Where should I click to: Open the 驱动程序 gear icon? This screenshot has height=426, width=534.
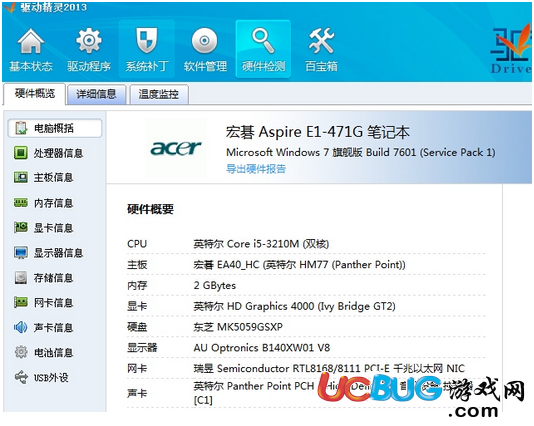pyautogui.click(x=89, y=41)
